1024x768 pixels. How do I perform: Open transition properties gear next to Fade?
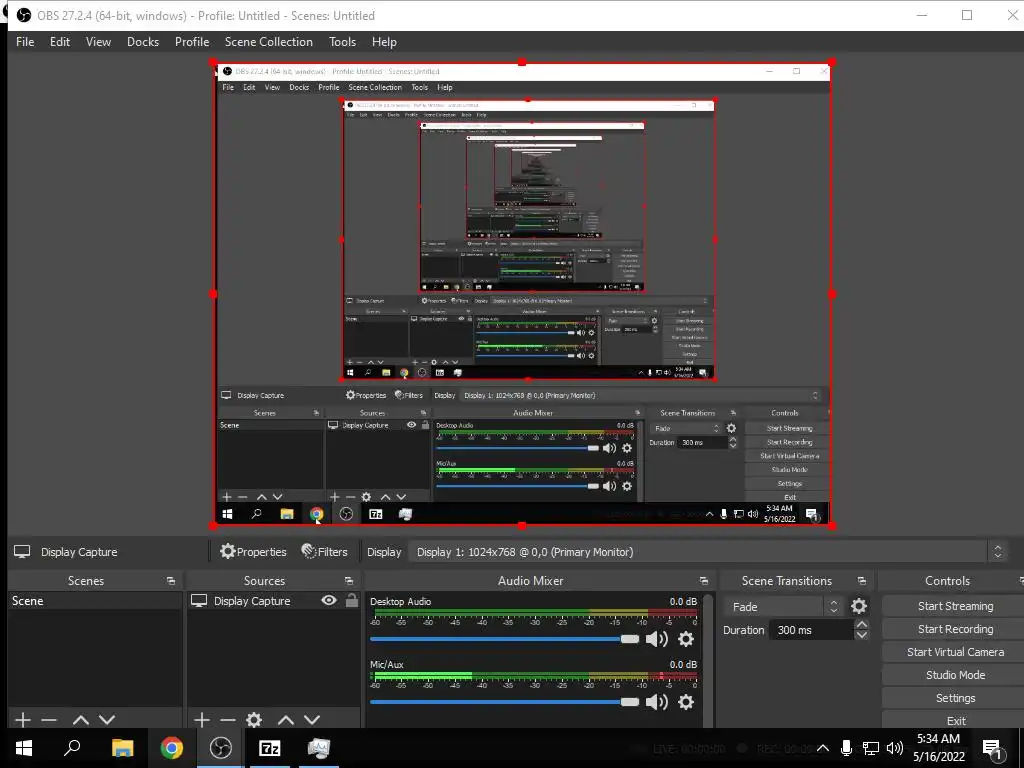tap(859, 607)
